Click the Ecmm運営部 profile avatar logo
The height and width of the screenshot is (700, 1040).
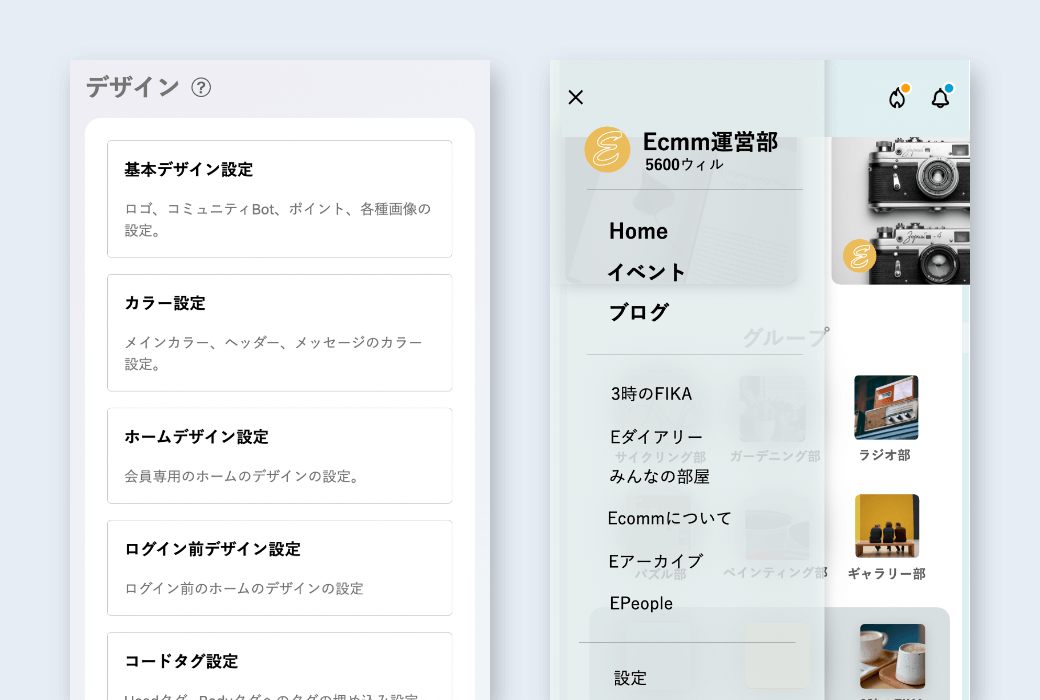(x=607, y=150)
